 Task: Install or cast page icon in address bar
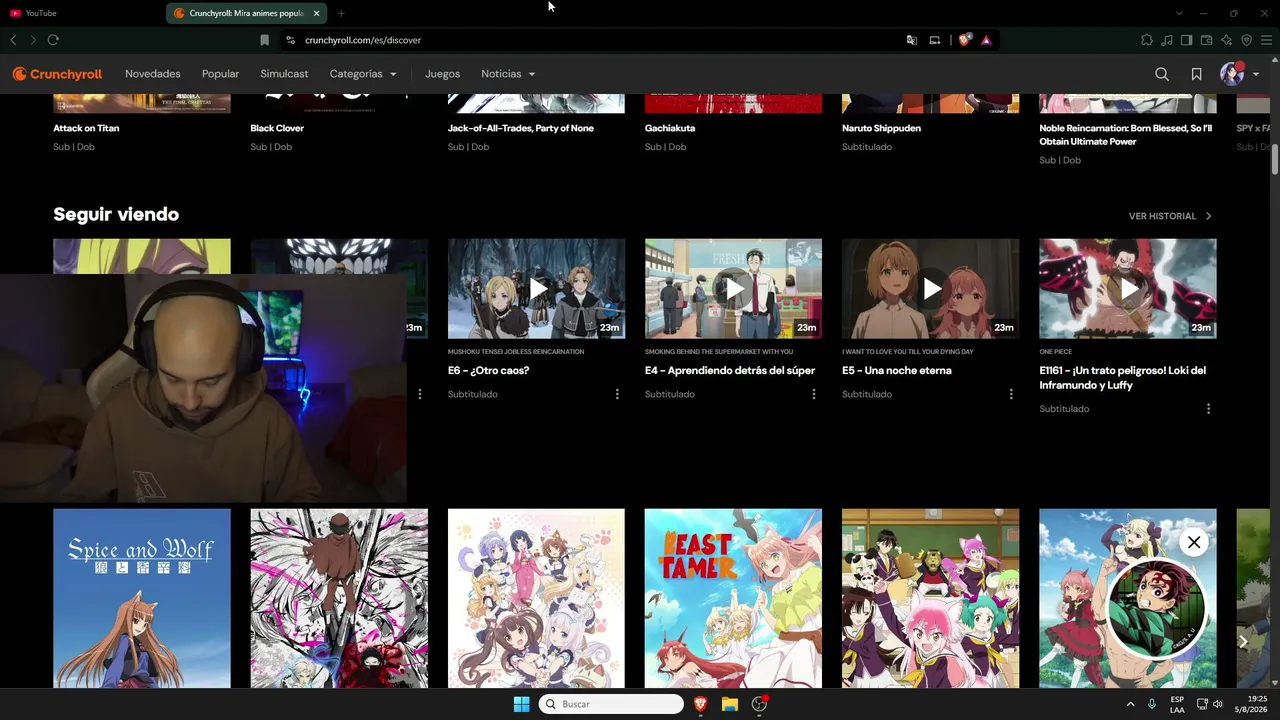point(935,40)
